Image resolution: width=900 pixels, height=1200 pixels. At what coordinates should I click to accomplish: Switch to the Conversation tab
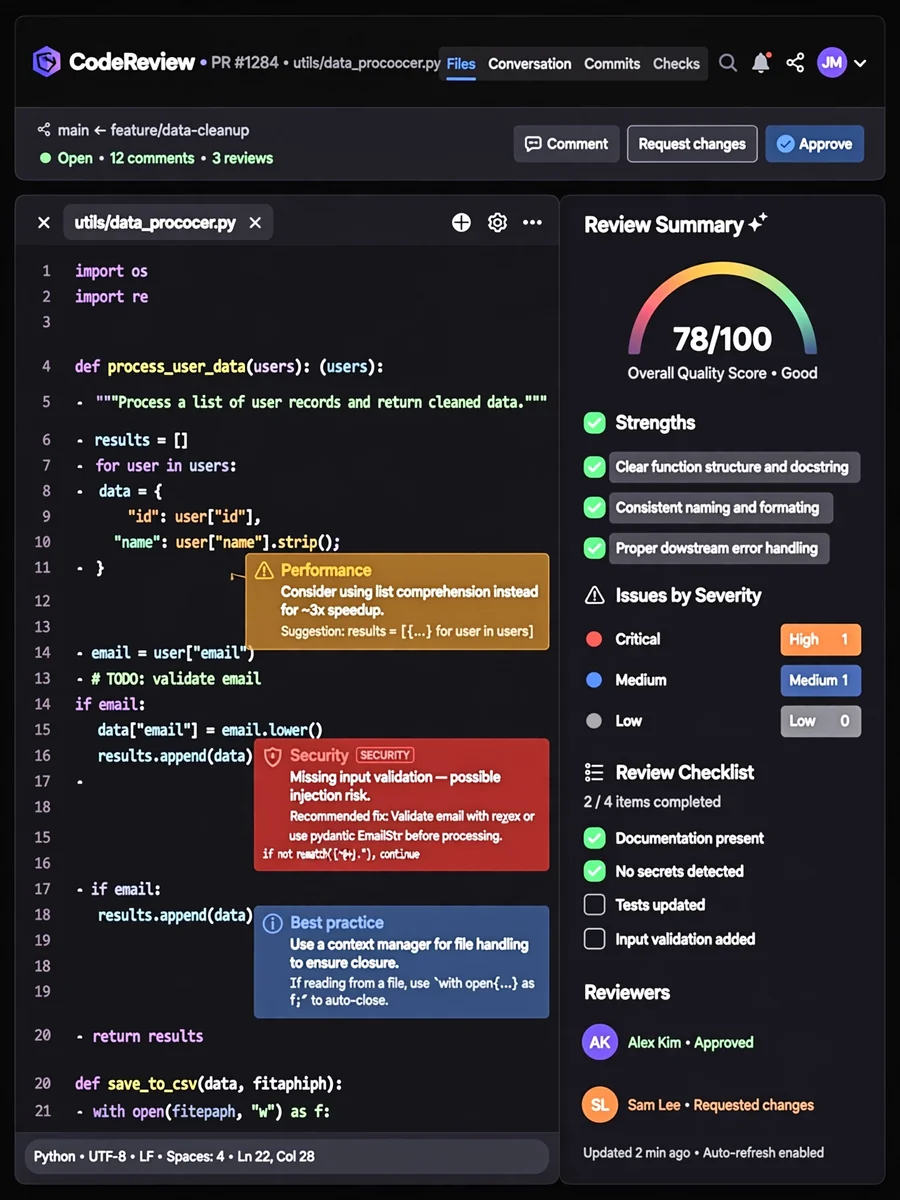(529, 63)
